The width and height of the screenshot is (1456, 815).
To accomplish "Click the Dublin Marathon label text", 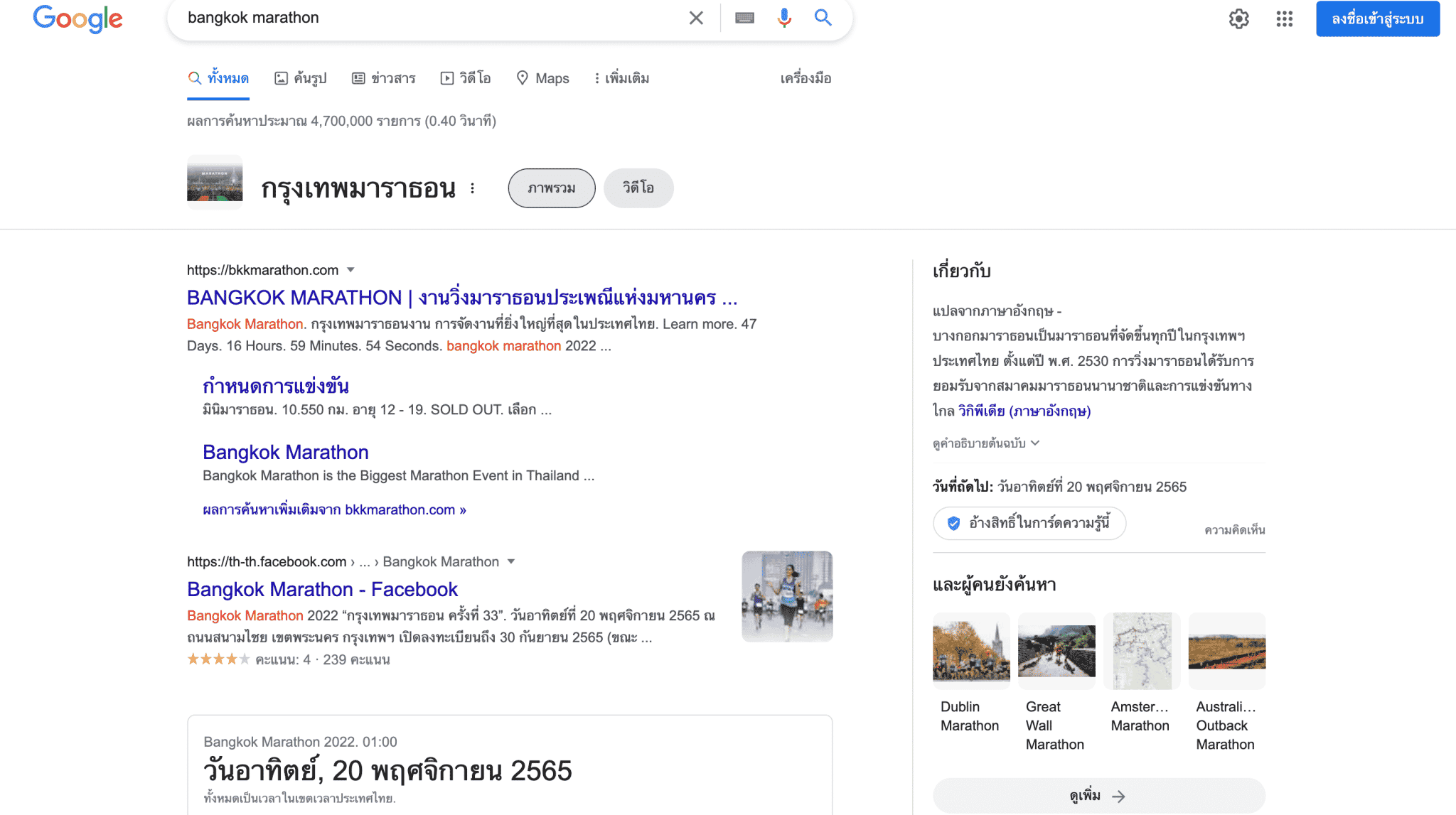I will 970,716.
